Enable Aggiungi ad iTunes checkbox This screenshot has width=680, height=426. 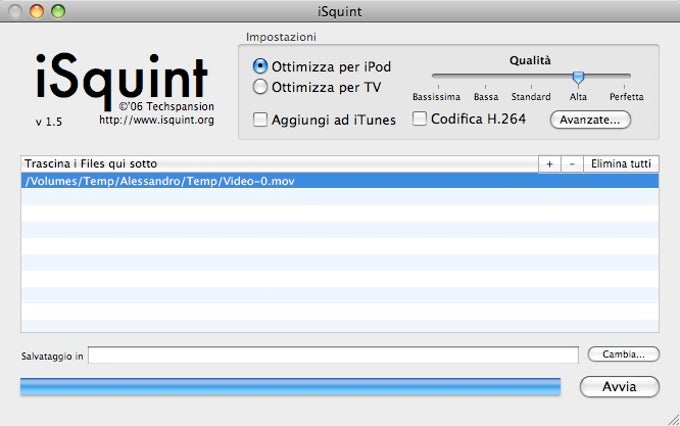[260, 119]
